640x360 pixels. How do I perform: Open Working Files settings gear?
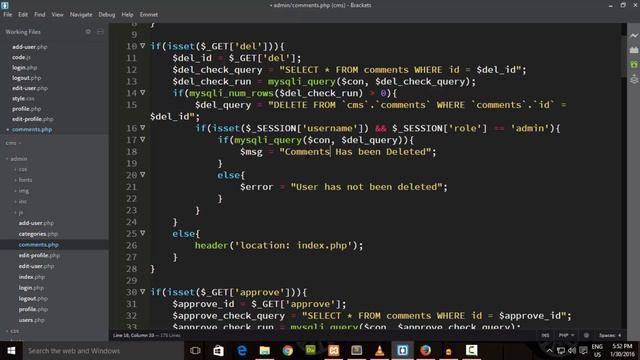[88, 31]
